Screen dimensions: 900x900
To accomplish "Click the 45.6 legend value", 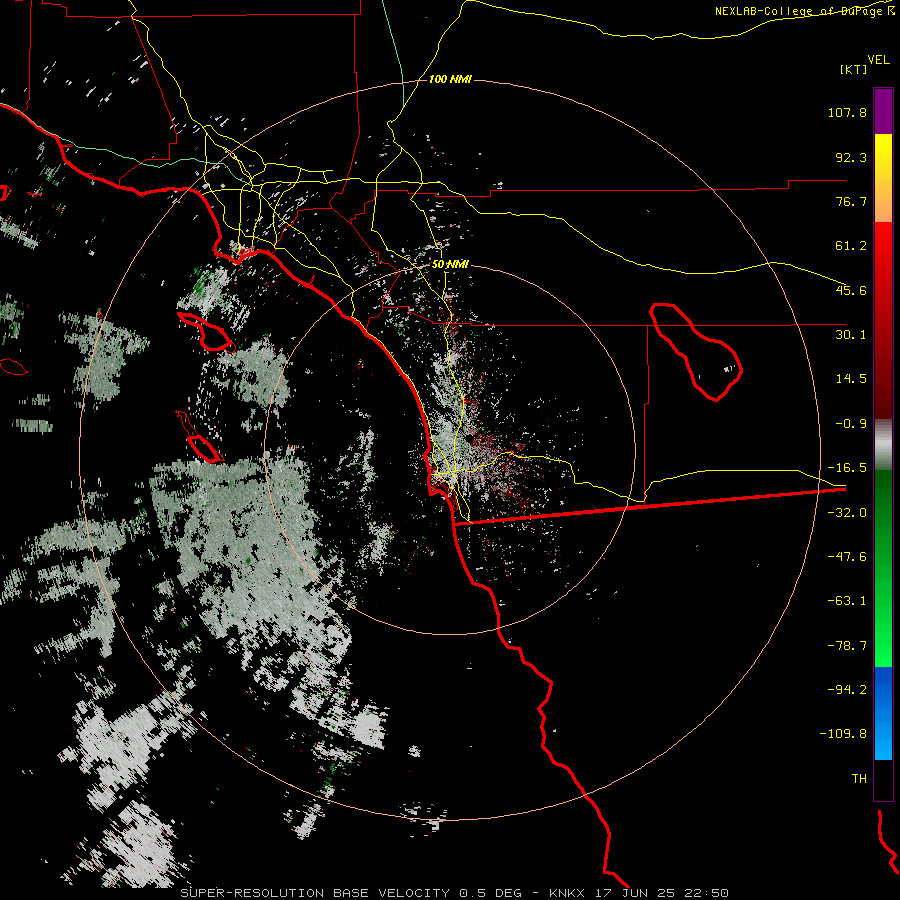I will tap(851, 290).
